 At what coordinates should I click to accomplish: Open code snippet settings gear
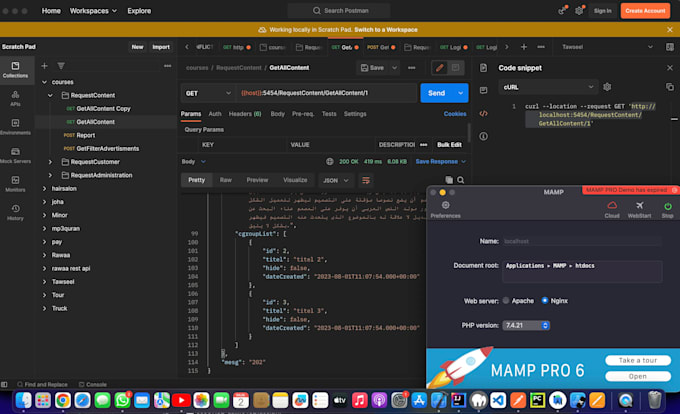coord(607,87)
